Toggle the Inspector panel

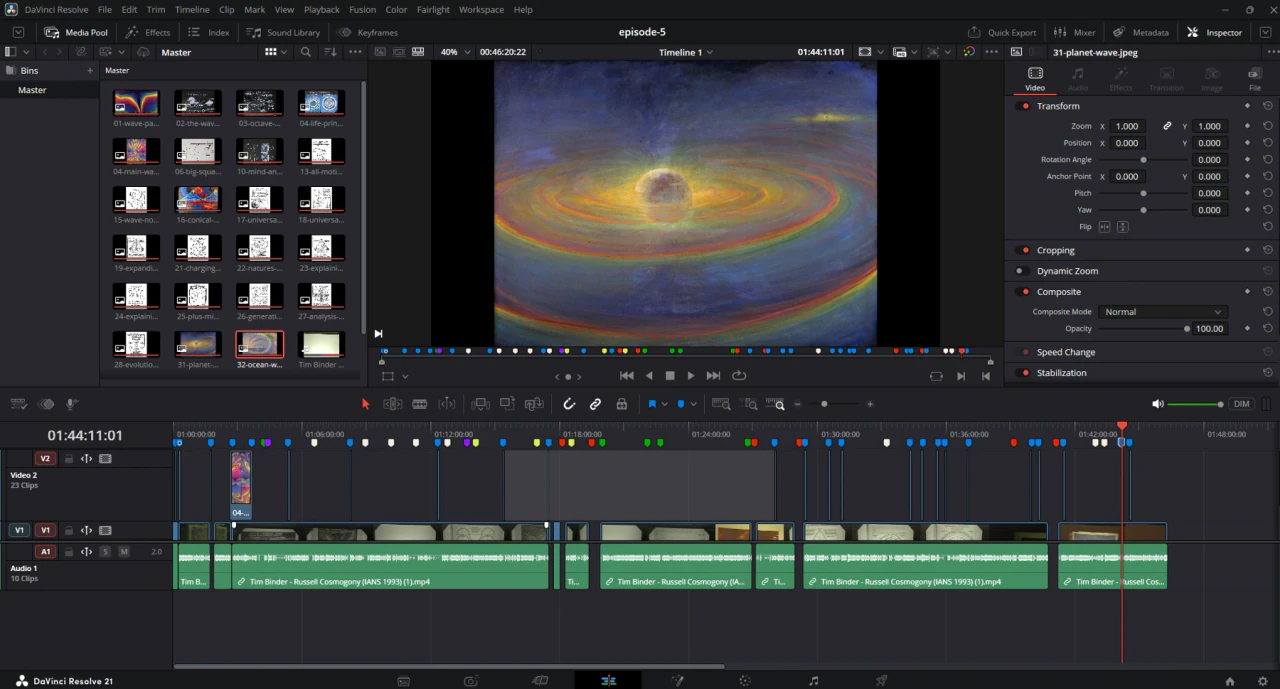pos(1214,32)
